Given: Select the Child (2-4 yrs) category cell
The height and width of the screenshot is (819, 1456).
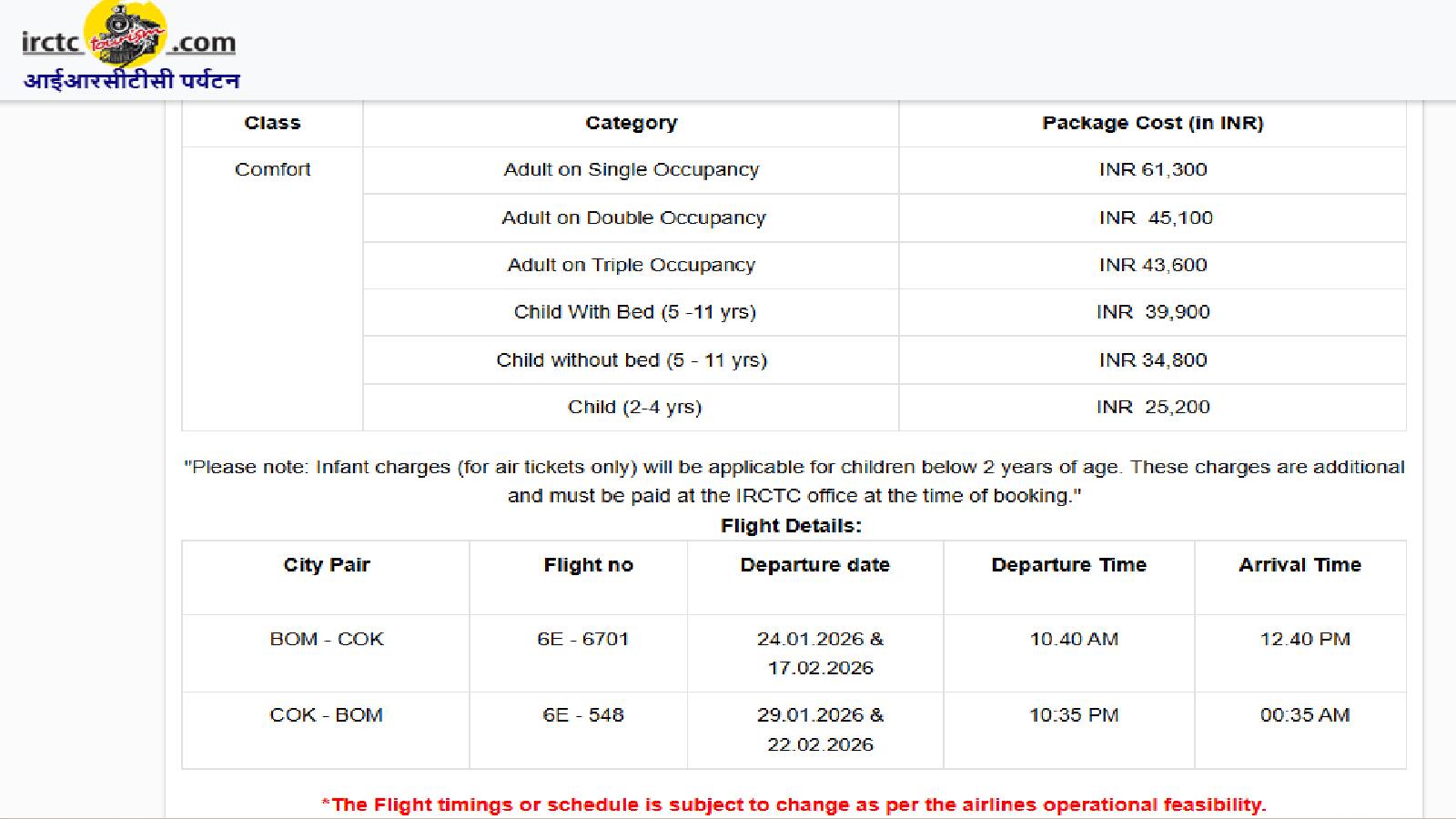Looking at the screenshot, I should (634, 408).
